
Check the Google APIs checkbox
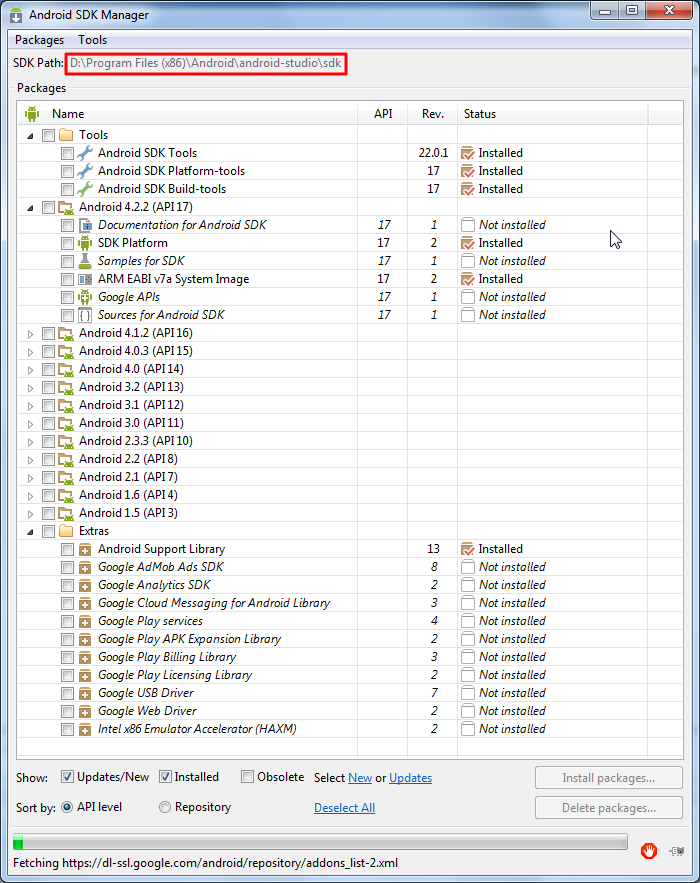(68, 297)
